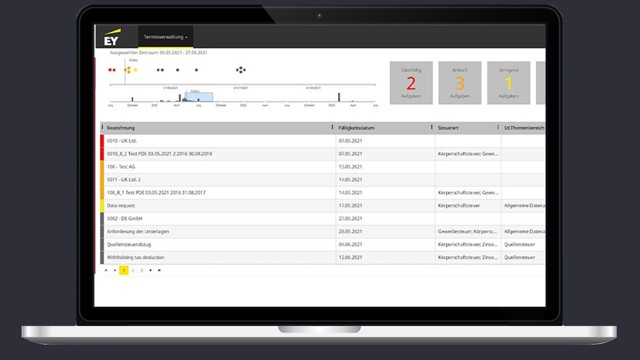Click the yellow status marker of Data request
640x360 pixels.
[102, 206]
